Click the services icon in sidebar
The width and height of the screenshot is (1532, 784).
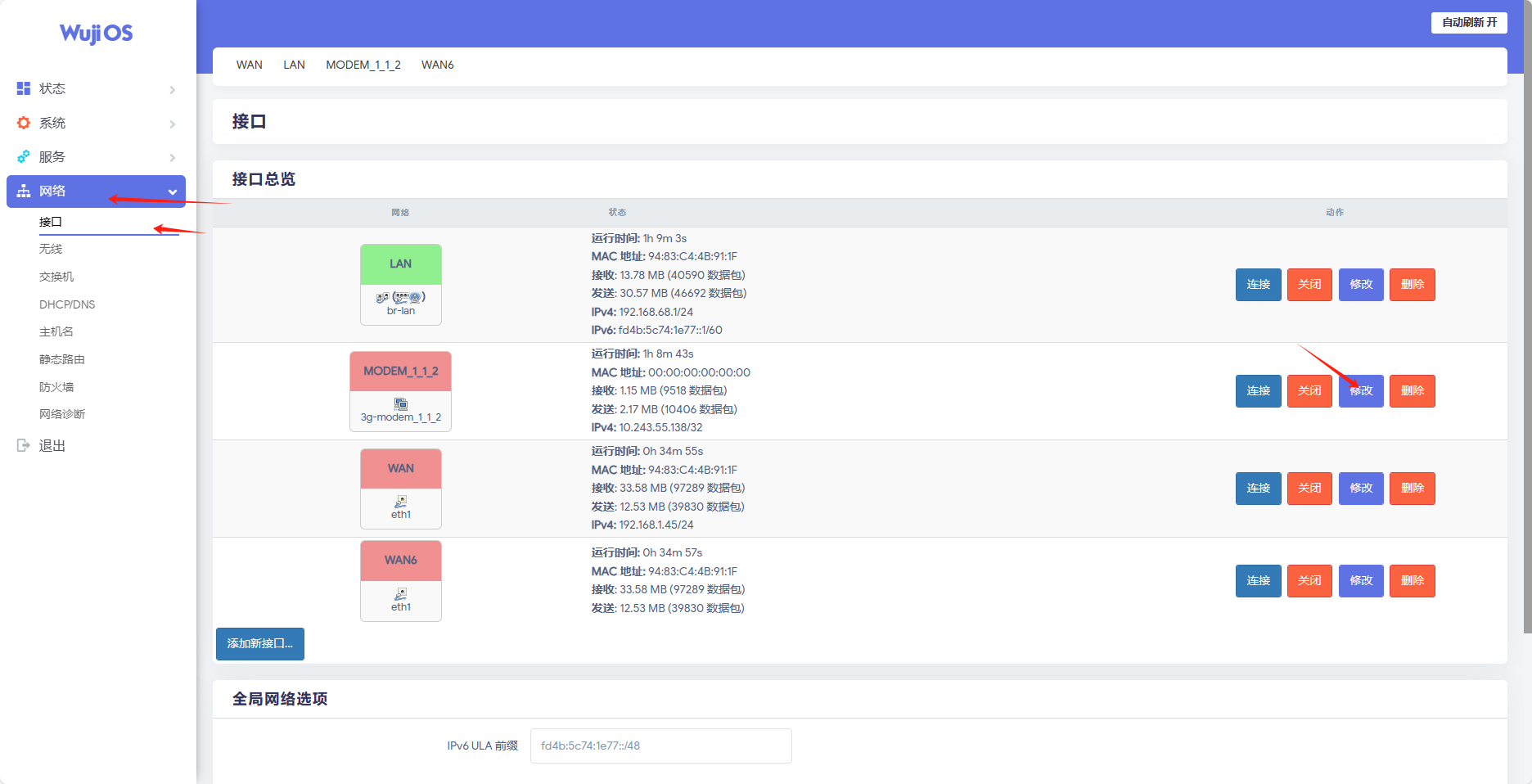24,156
